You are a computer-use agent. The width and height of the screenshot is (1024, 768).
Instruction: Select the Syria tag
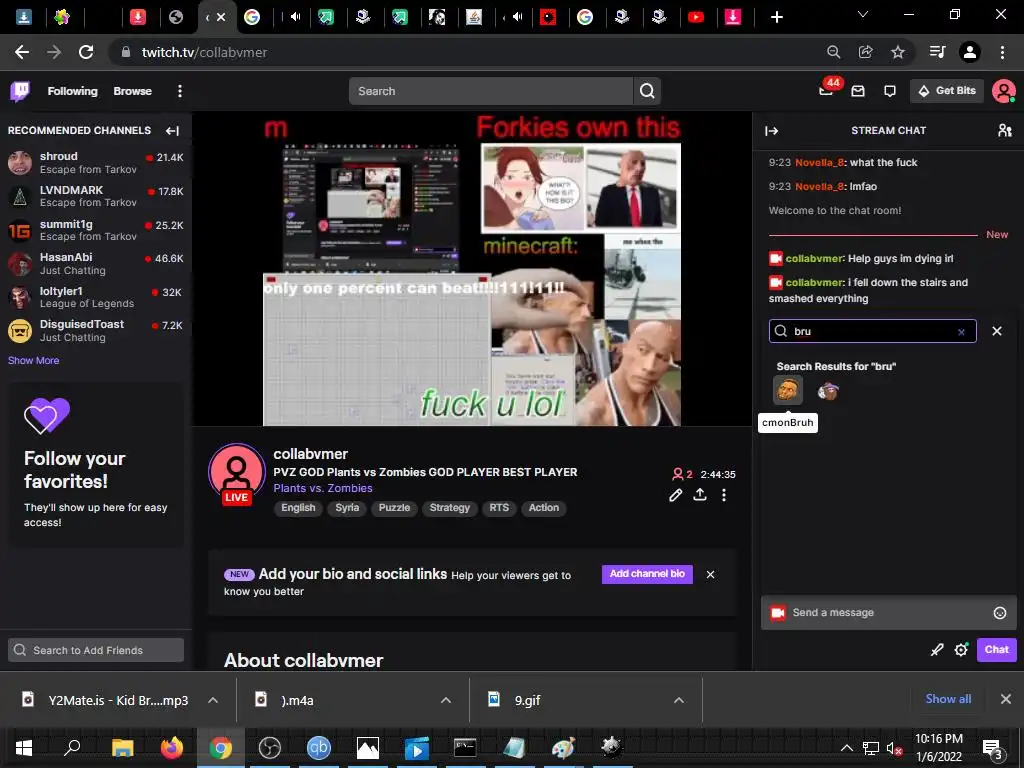(x=347, y=508)
